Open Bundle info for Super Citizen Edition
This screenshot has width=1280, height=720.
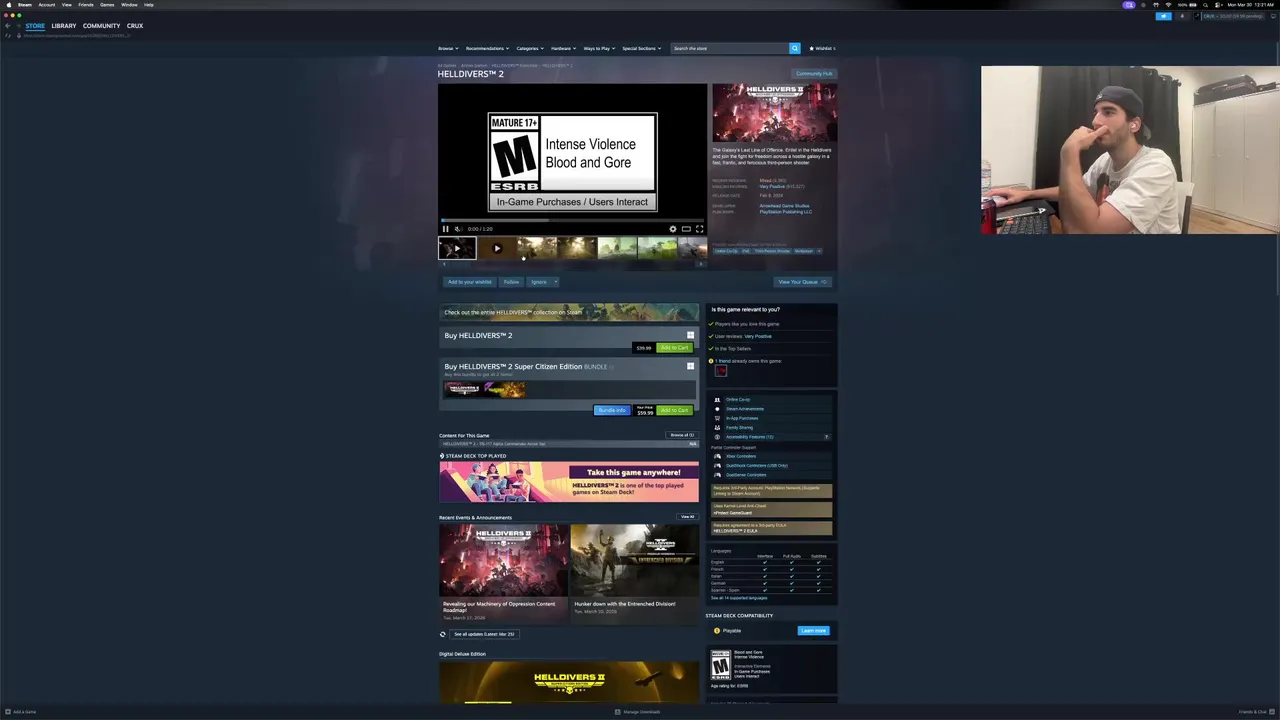[x=612, y=410]
